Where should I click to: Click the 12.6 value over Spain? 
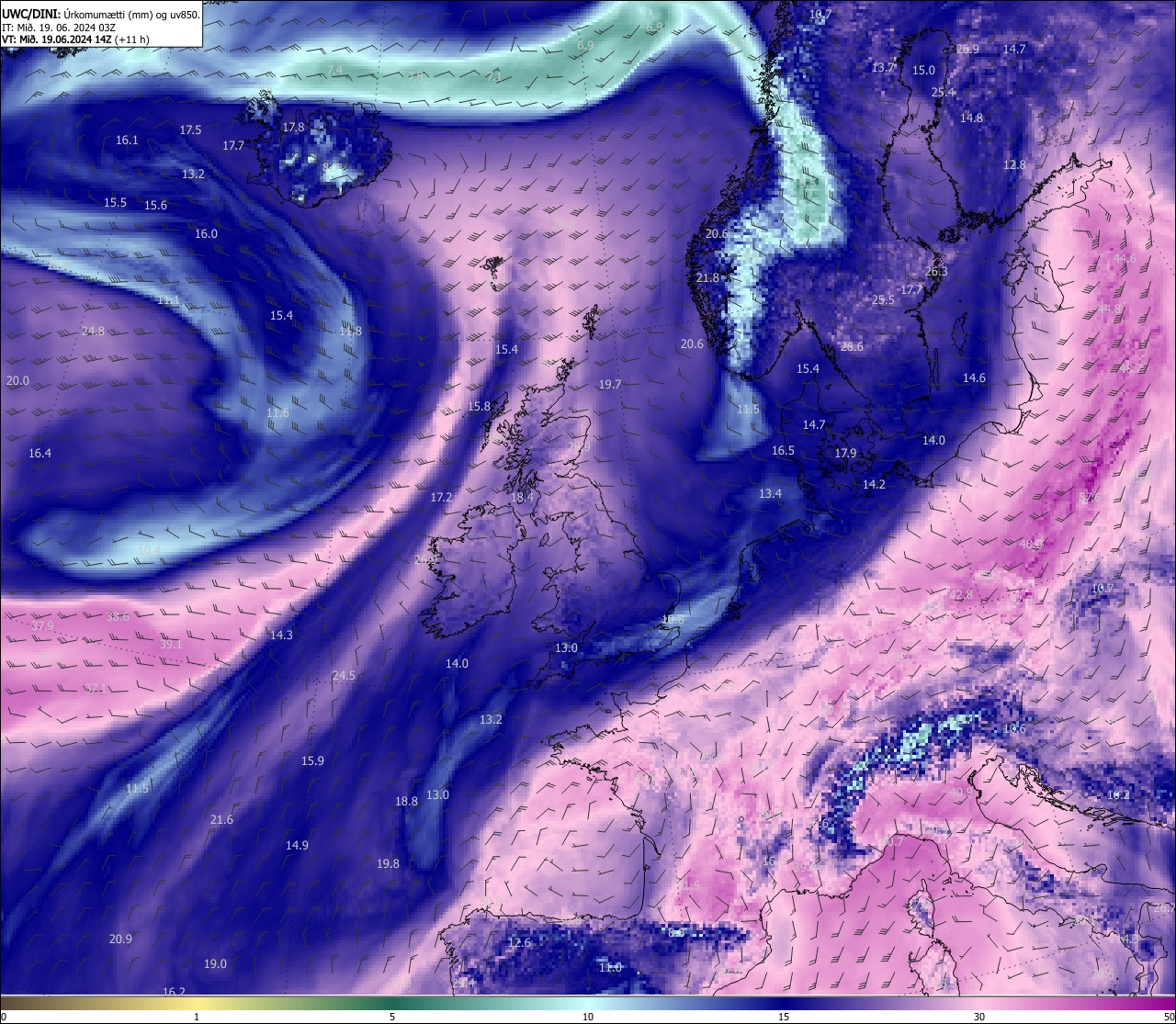coord(519,943)
